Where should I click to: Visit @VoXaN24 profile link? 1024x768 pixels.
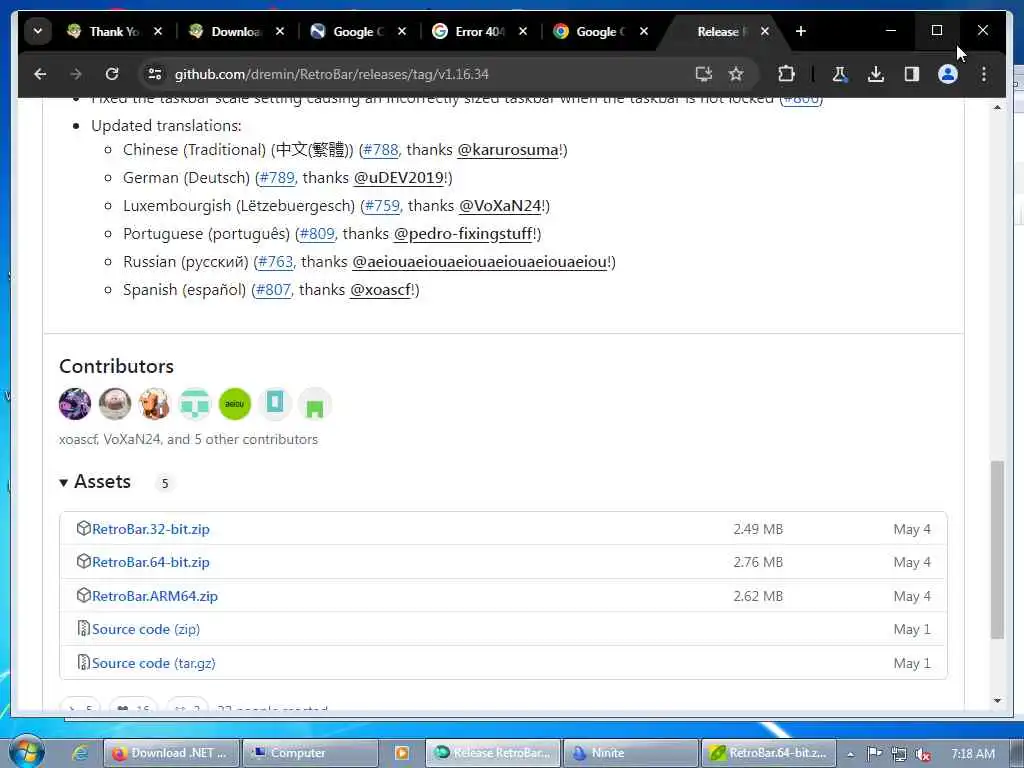click(500, 206)
